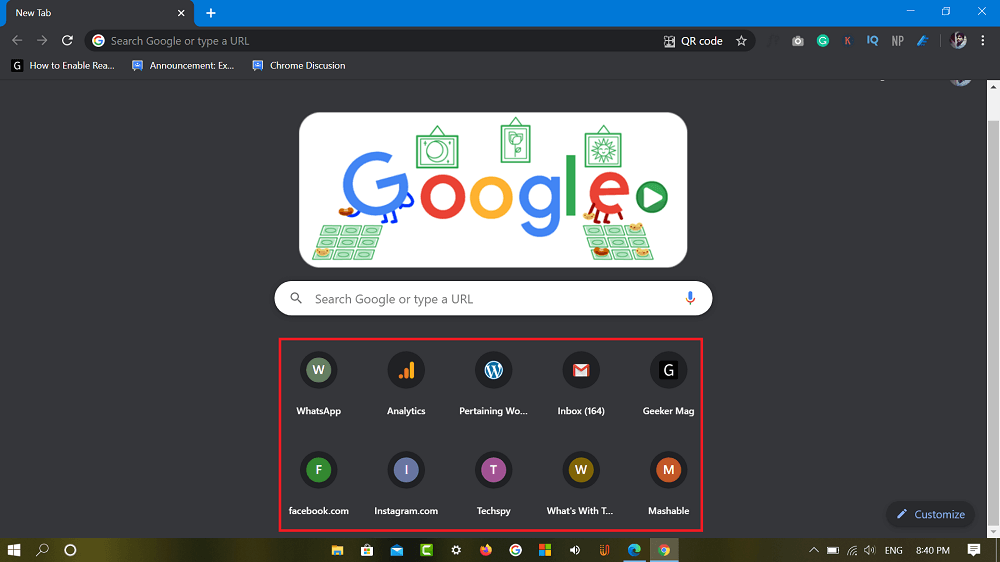Click the Customize button
Screen dimensions: 1000x562
pos(930,514)
